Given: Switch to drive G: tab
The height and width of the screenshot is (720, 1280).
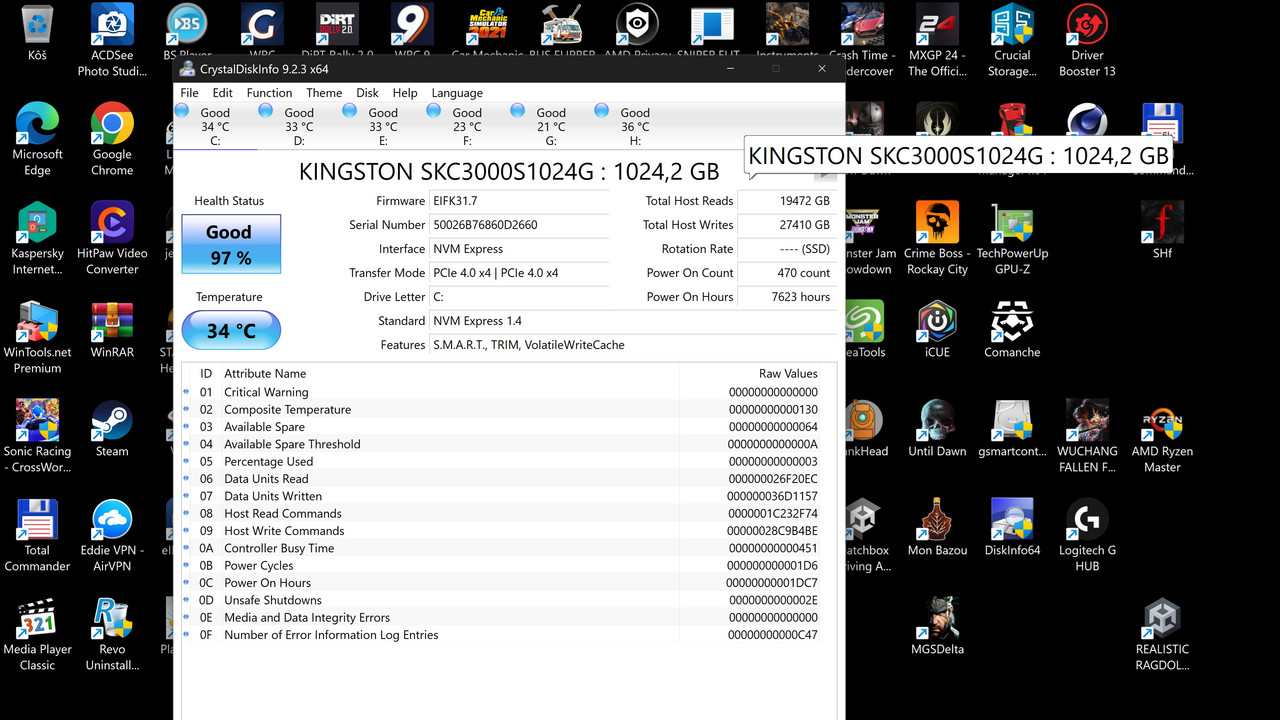Looking at the screenshot, I should 551,126.
